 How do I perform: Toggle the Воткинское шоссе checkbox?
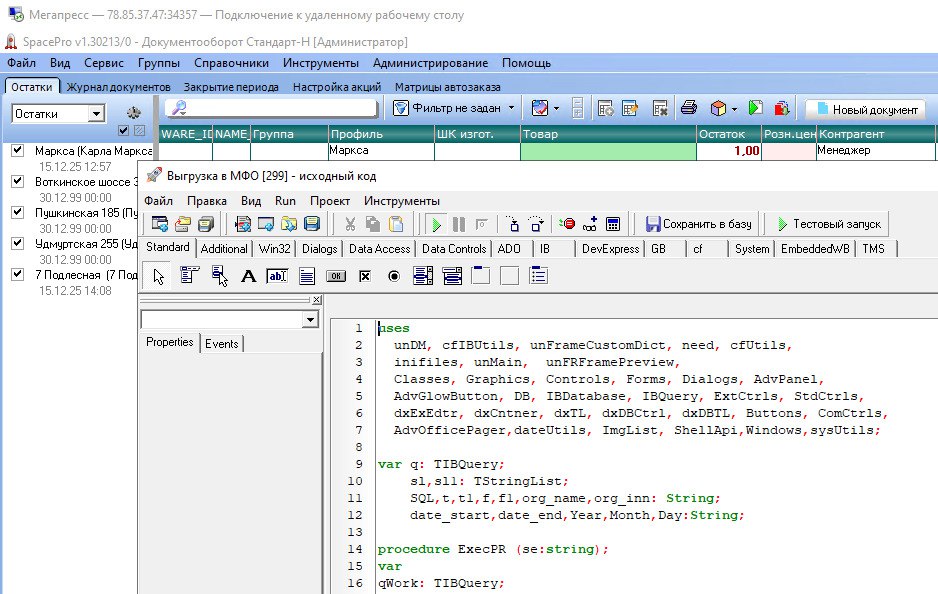[x=17, y=182]
